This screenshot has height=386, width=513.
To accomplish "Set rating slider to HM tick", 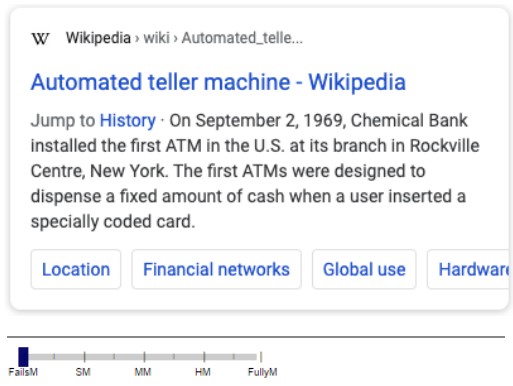I will pyautogui.click(x=204, y=357).
